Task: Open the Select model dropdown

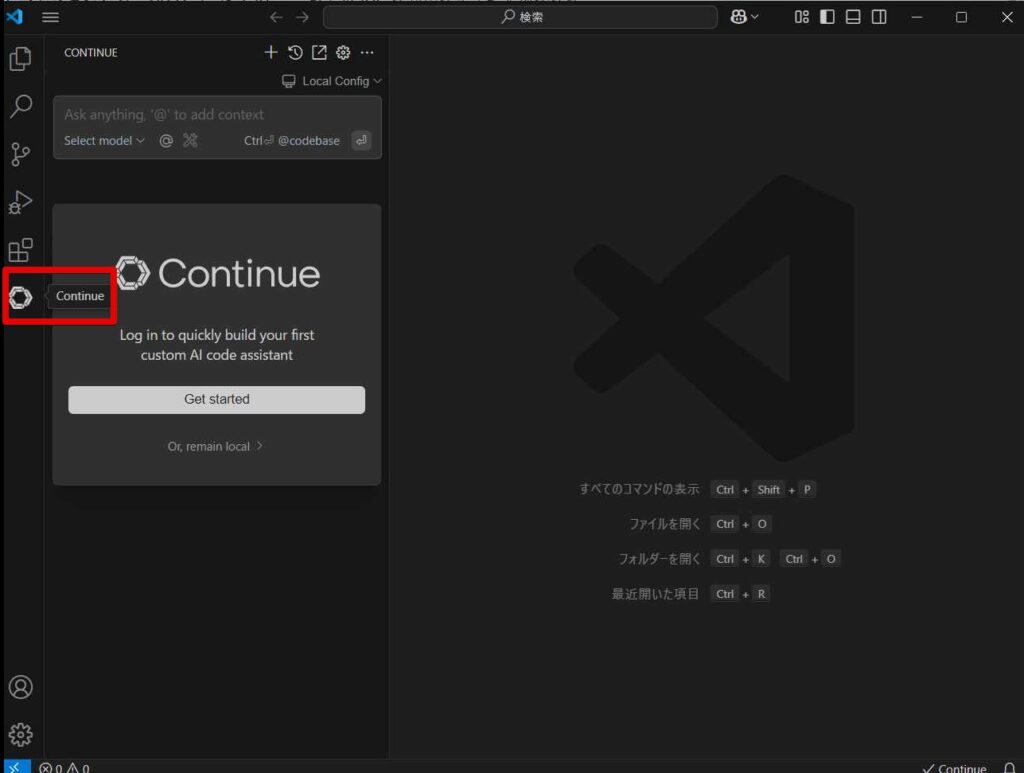Action: coord(104,141)
